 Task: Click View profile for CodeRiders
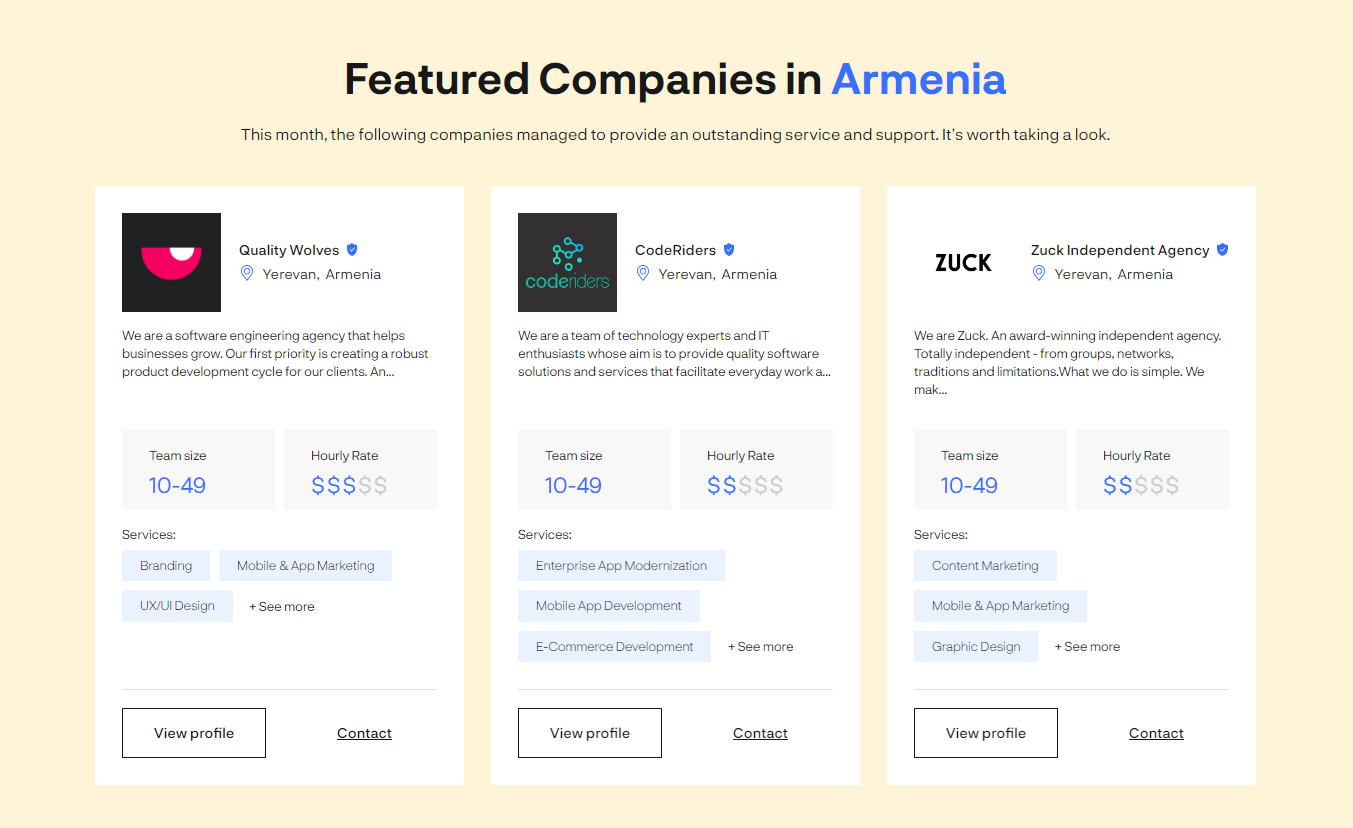click(x=589, y=732)
